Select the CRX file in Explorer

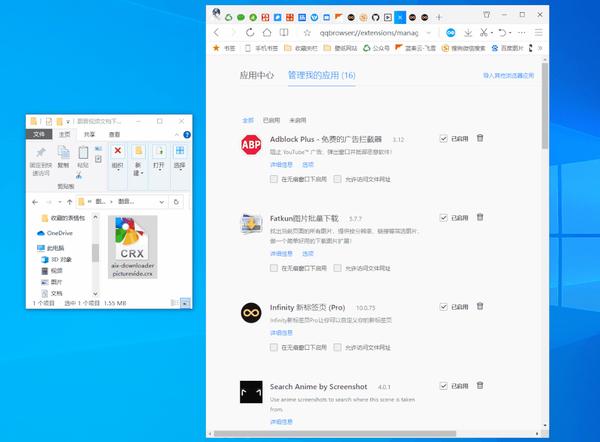[x=132, y=247]
